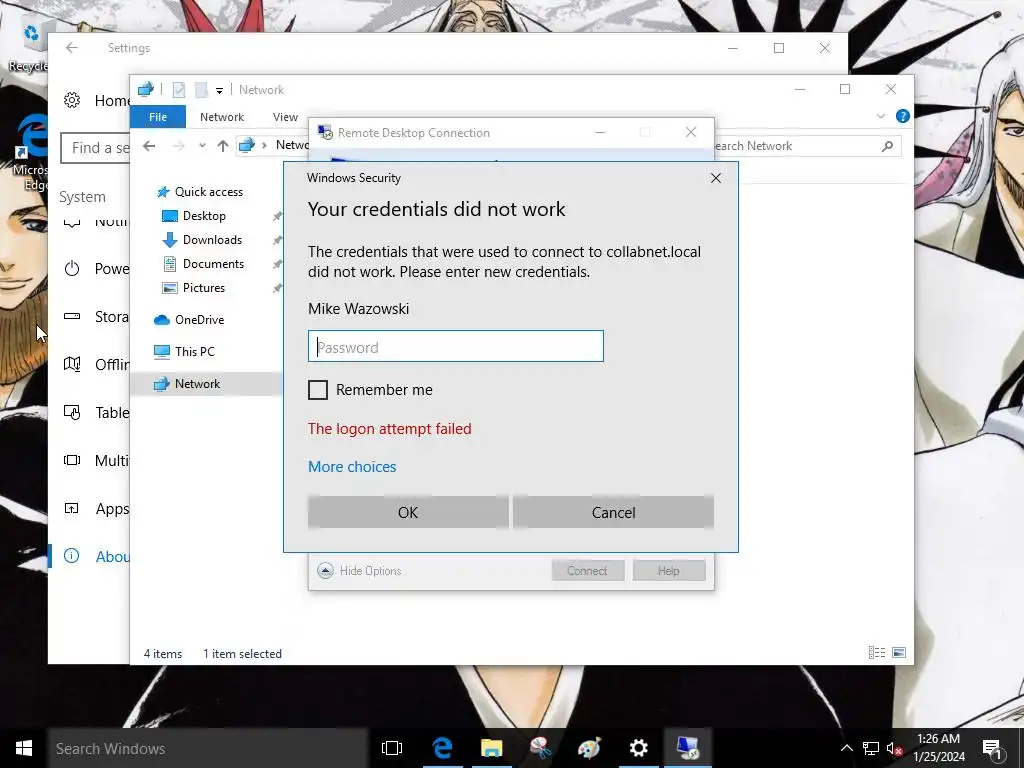Image resolution: width=1024 pixels, height=768 pixels.
Task: Open the Action Center notifications icon
Action: 993,748
